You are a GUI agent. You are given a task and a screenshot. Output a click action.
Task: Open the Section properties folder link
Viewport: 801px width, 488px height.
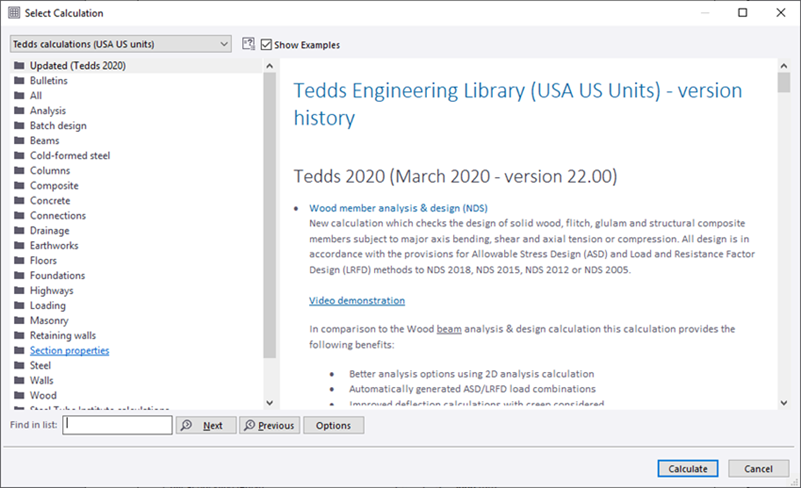(x=69, y=351)
